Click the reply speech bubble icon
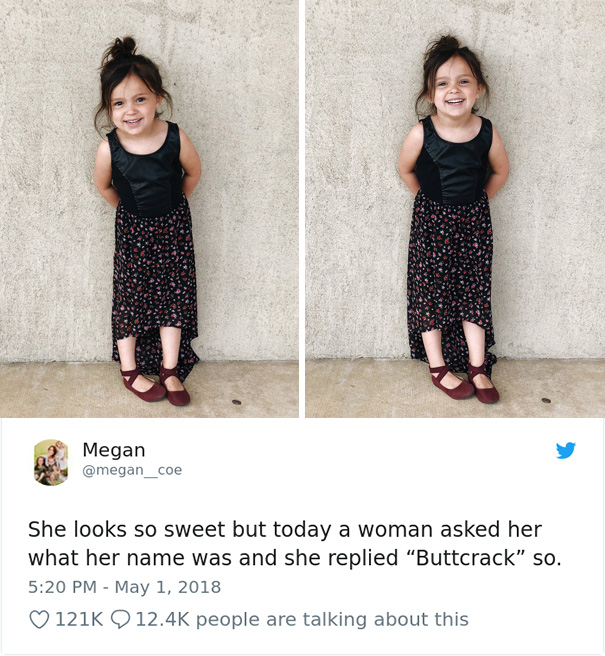 [120, 619]
